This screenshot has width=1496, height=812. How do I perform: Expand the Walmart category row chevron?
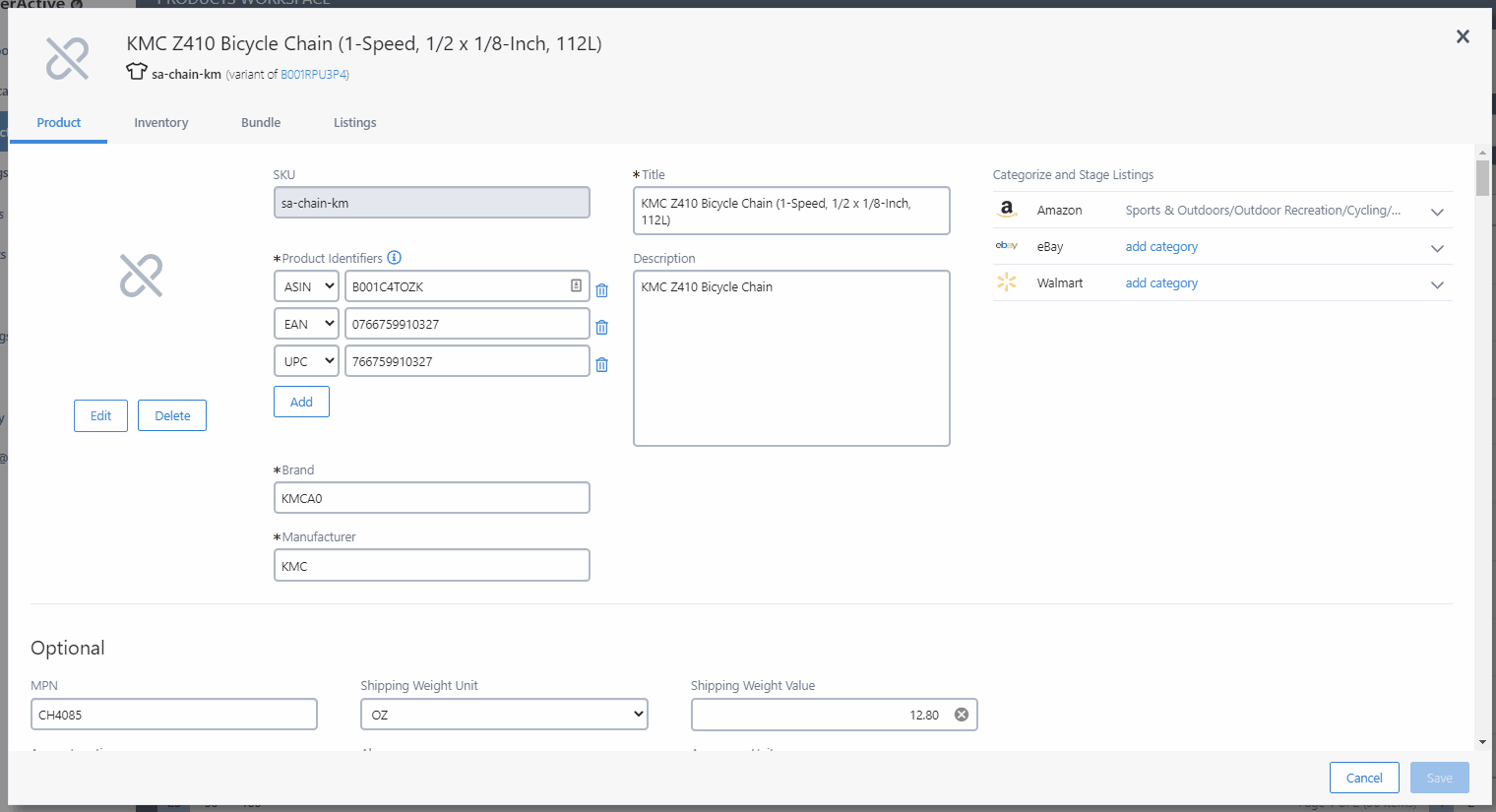point(1437,284)
